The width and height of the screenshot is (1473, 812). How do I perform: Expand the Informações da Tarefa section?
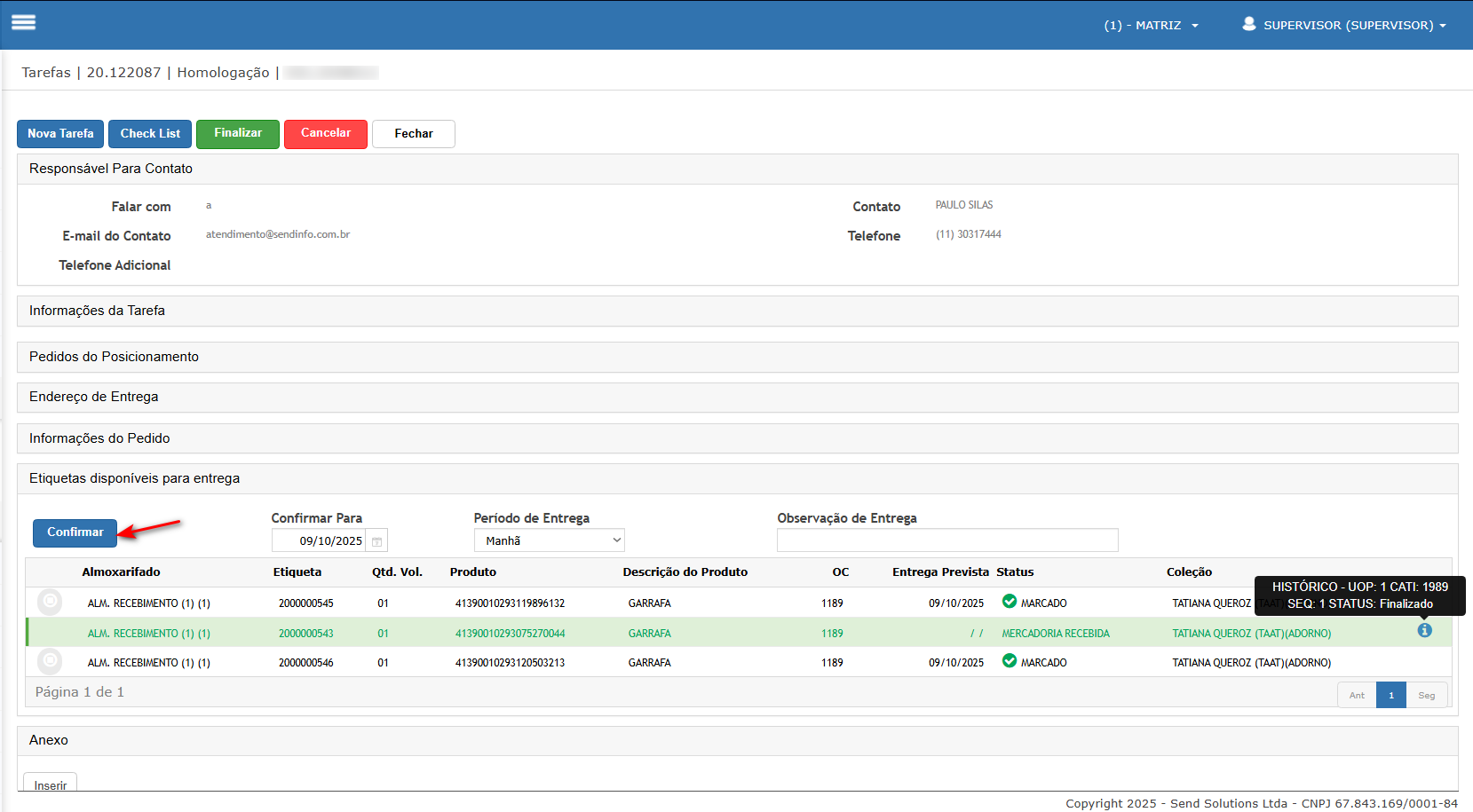coord(97,311)
